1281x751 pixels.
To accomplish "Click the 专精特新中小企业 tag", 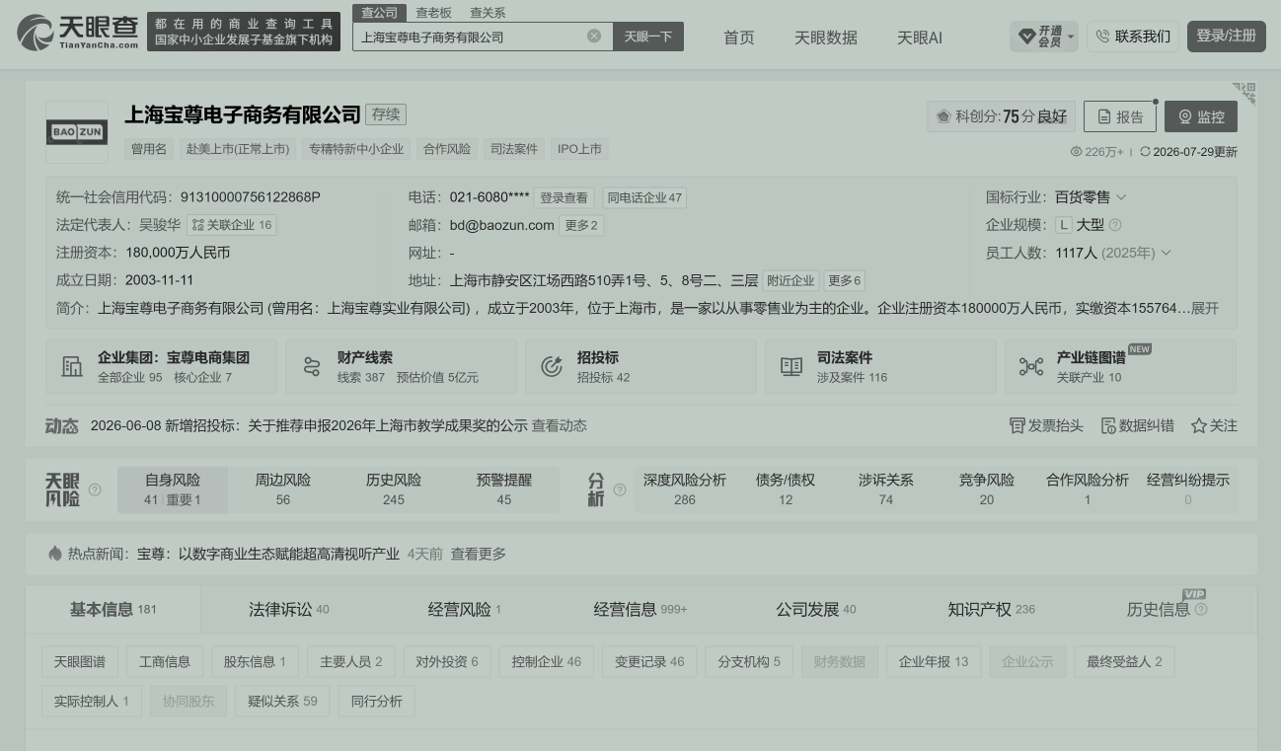I will point(356,149).
